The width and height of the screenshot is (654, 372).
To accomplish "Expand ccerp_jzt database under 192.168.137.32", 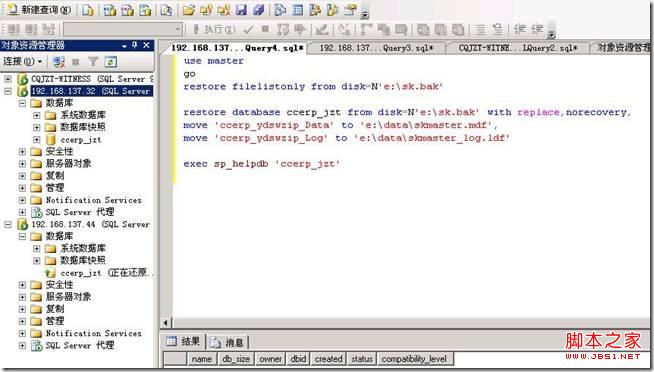I will [37, 140].
